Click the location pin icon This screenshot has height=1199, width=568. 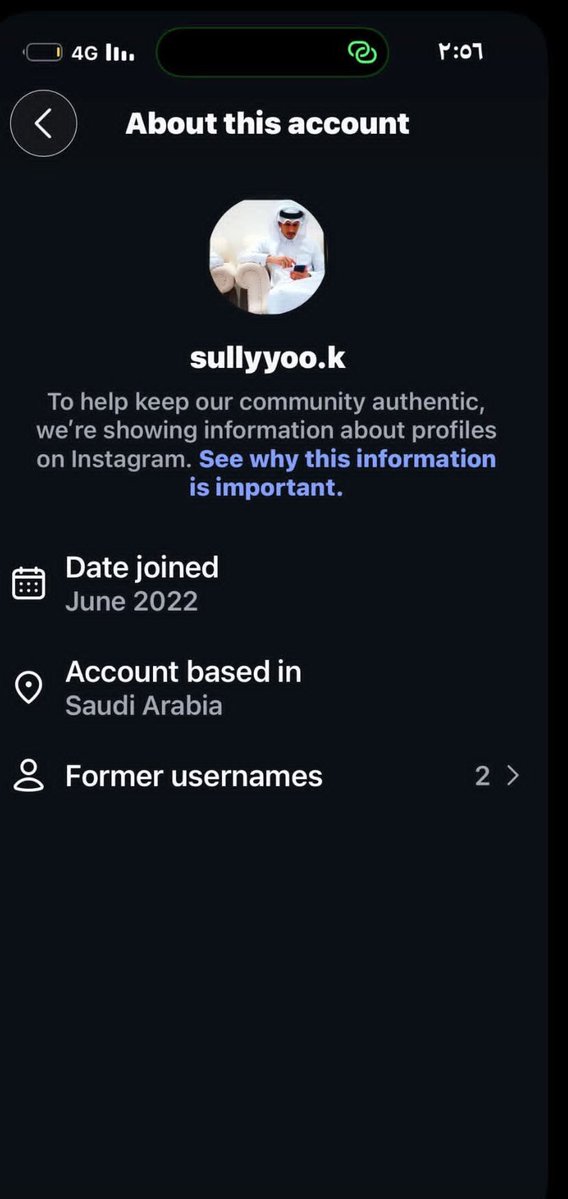pyautogui.click(x=29, y=687)
